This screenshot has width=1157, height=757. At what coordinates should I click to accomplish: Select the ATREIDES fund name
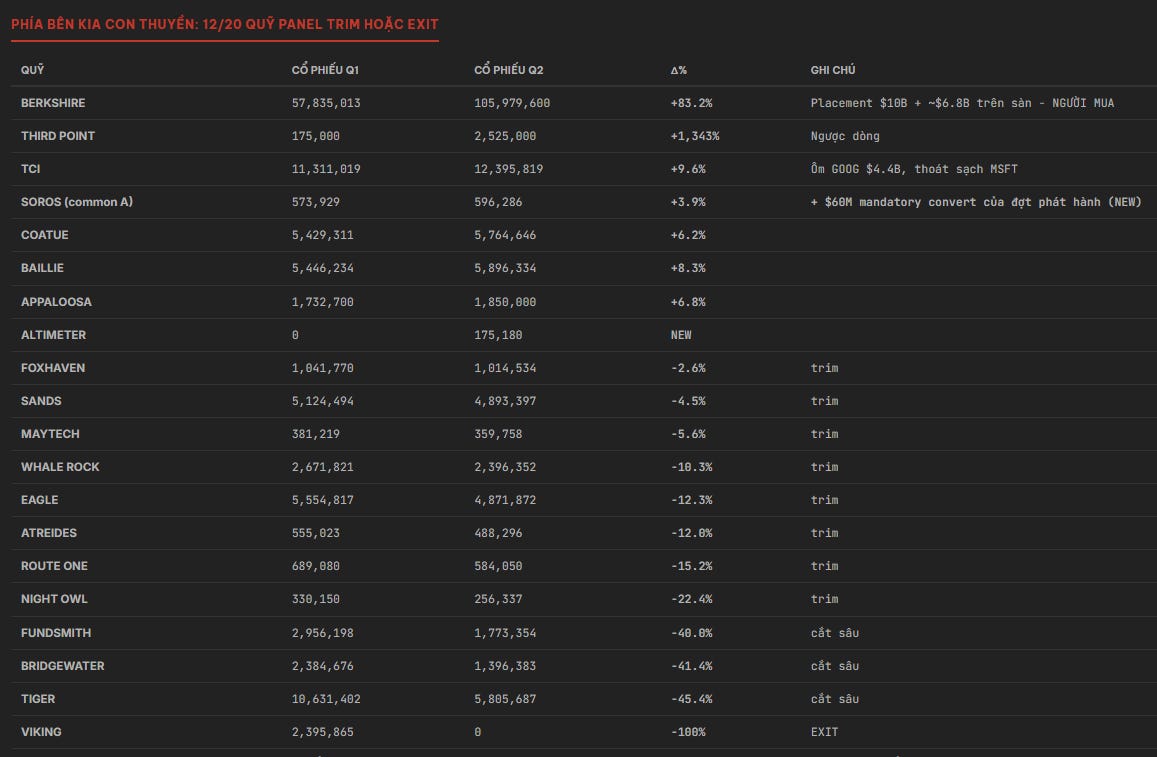tap(49, 533)
